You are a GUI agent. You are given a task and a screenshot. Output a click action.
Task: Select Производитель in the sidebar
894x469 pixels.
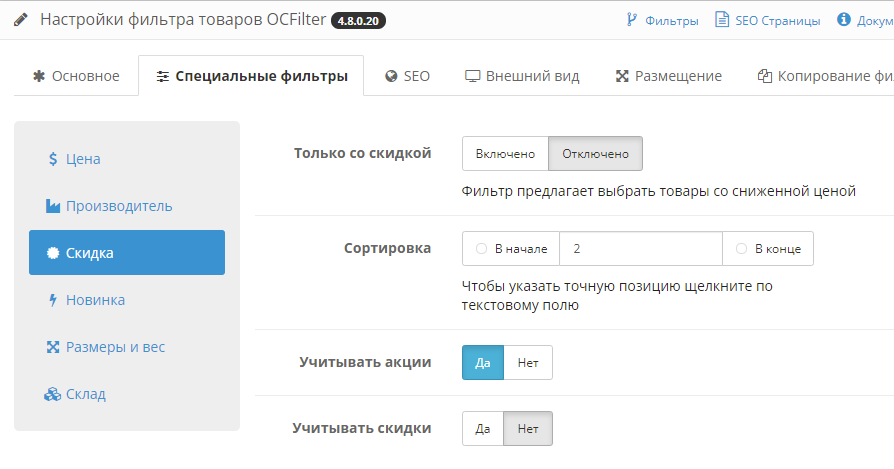118,206
